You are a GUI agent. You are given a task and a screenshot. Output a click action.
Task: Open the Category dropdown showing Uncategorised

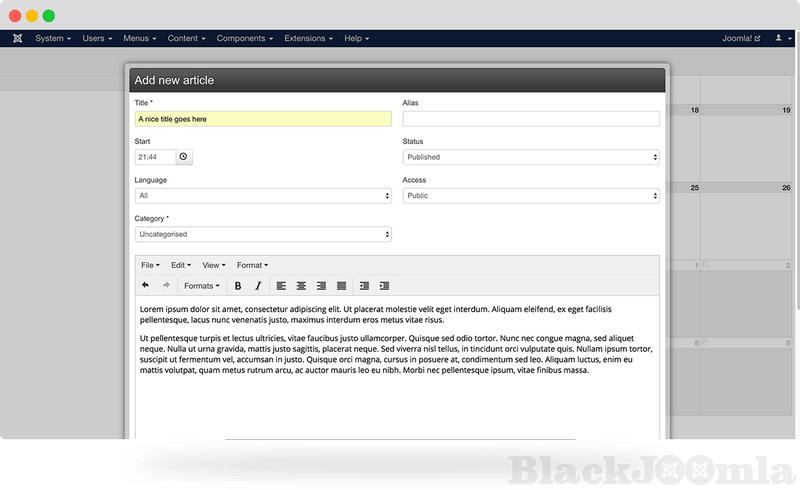tap(262, 234)
